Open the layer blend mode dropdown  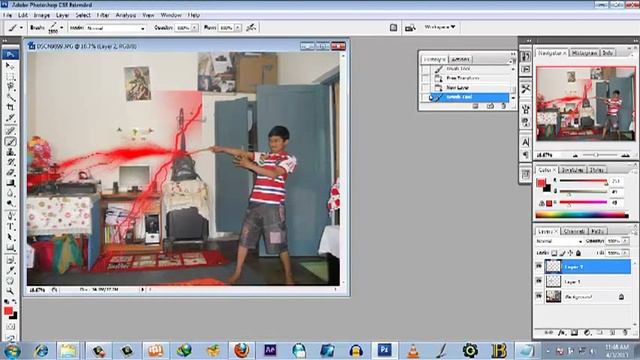coord(559,241)
